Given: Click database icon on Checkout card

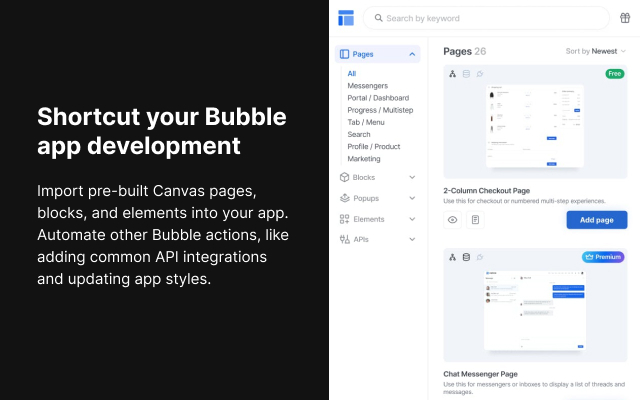Looking at the screenshot, I should 466,74.
